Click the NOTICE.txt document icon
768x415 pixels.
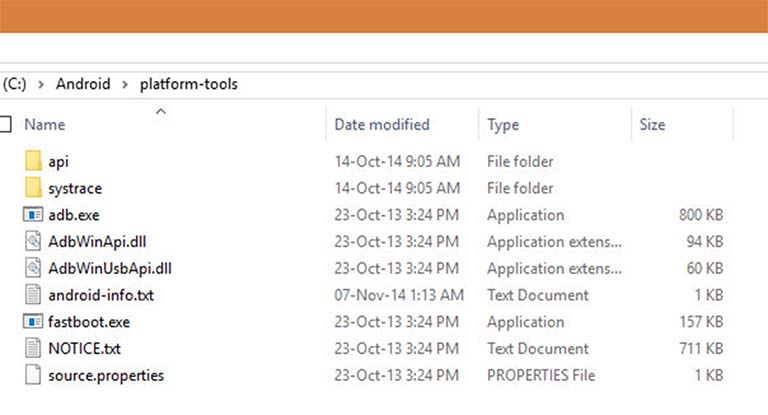(x=33, y=349)
